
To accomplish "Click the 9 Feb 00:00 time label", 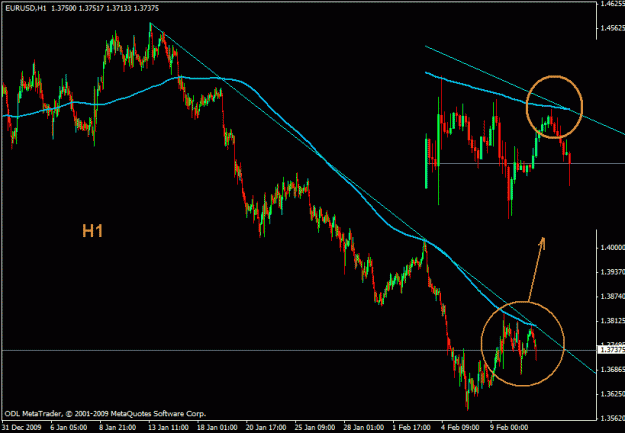I will (509, 427).
